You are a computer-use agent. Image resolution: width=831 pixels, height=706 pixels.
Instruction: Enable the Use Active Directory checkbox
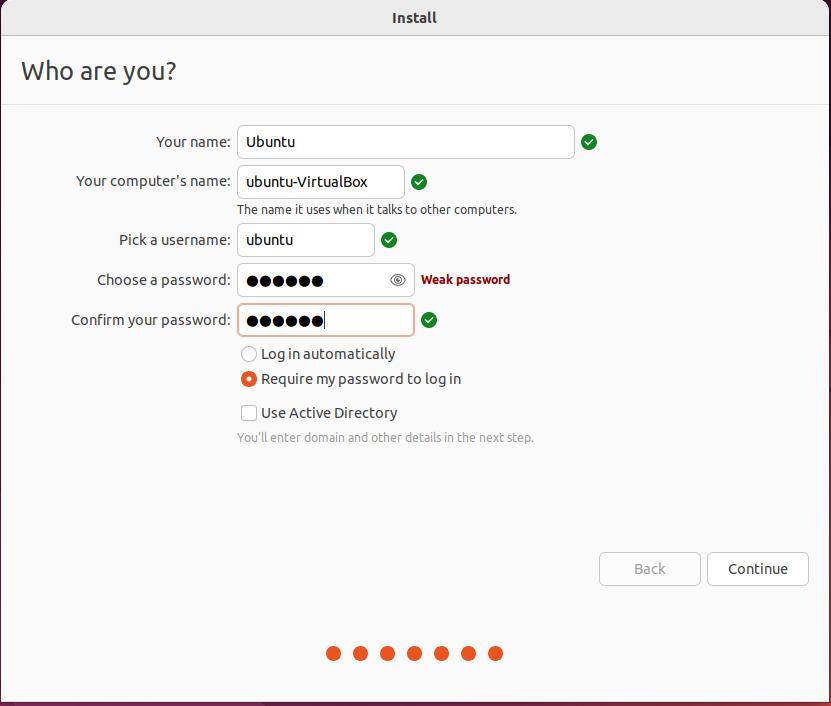[x=249, y=413]
